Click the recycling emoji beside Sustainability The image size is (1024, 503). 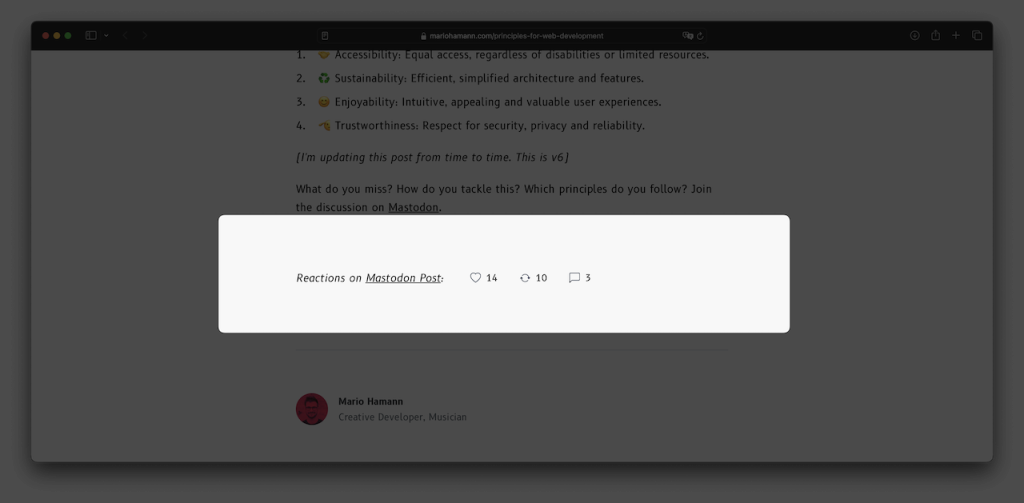coord(323,78)
